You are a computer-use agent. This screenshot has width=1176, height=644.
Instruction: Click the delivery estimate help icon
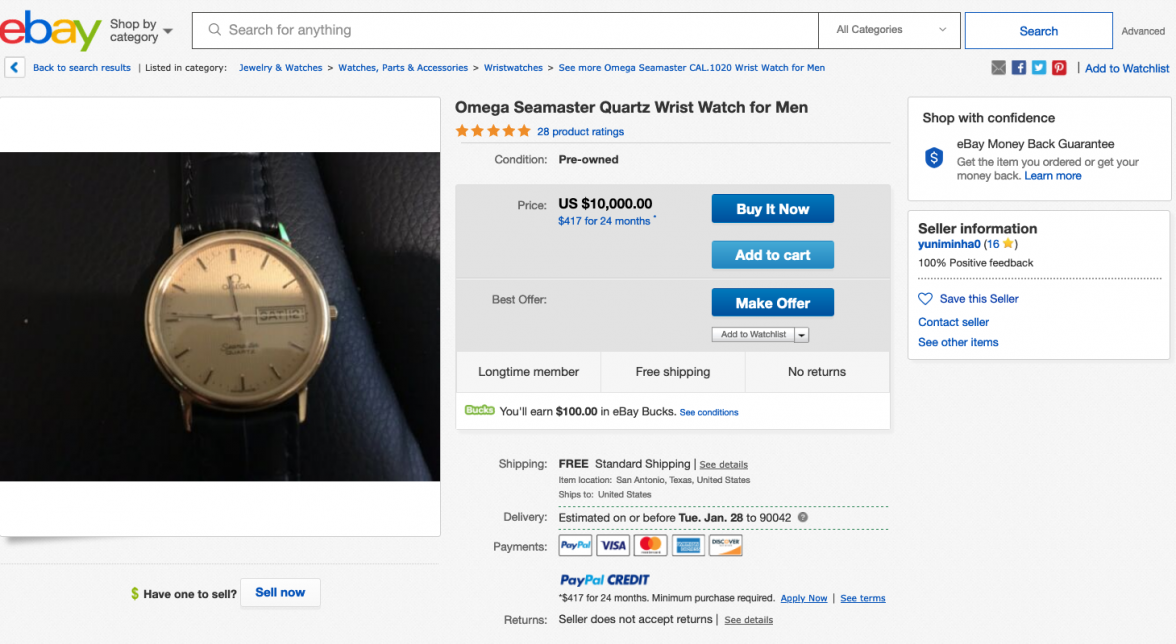(x=803, y=518)
